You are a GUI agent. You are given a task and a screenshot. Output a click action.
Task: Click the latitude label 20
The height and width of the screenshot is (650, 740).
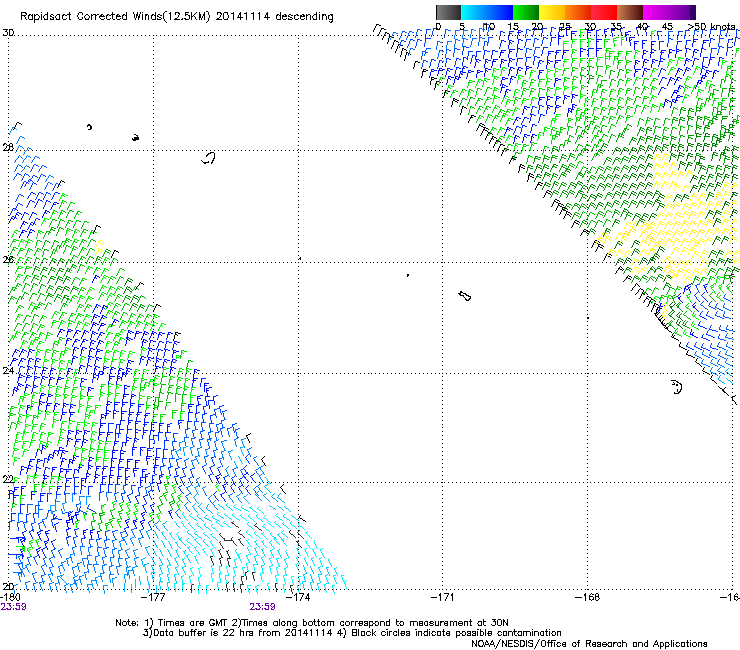8,586
